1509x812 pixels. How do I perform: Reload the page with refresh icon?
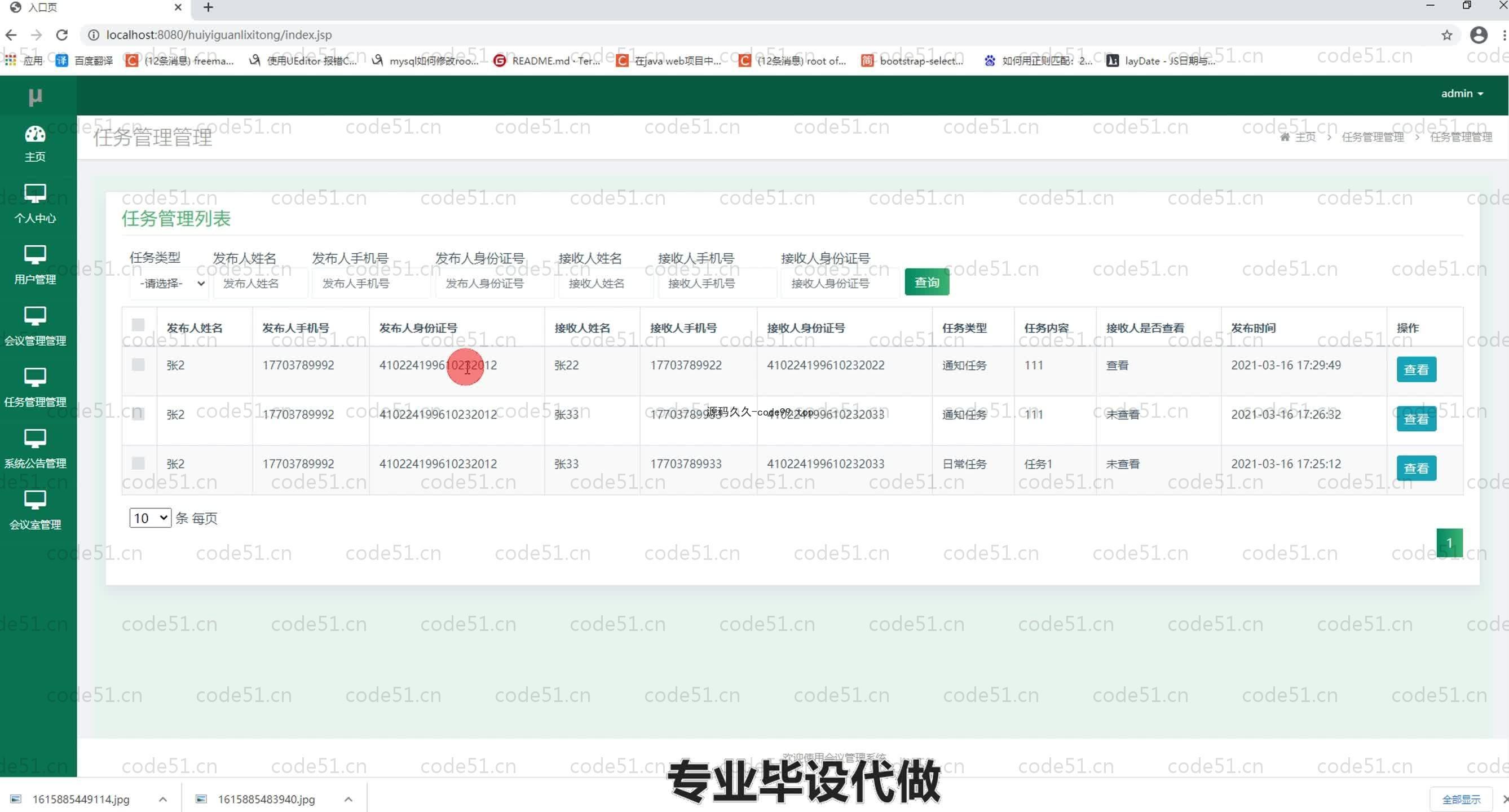click(x=62, y=35)
